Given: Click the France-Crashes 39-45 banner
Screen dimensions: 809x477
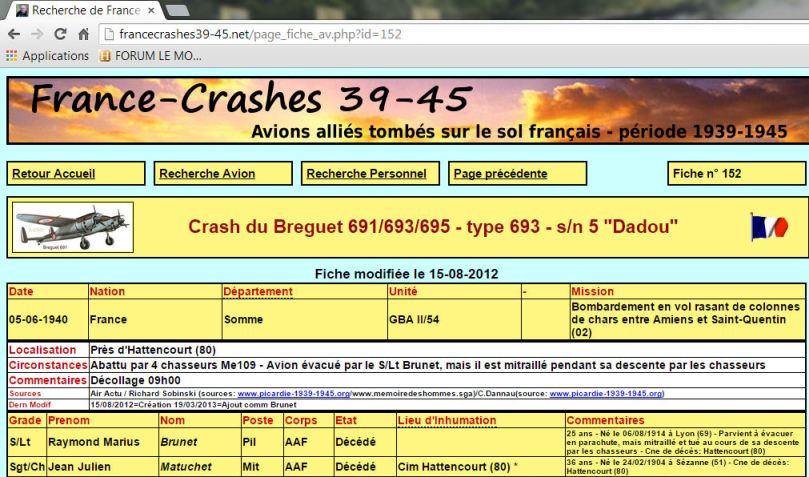Looking at the screenshot, I should pyautogui.click(x=408, y=110).
